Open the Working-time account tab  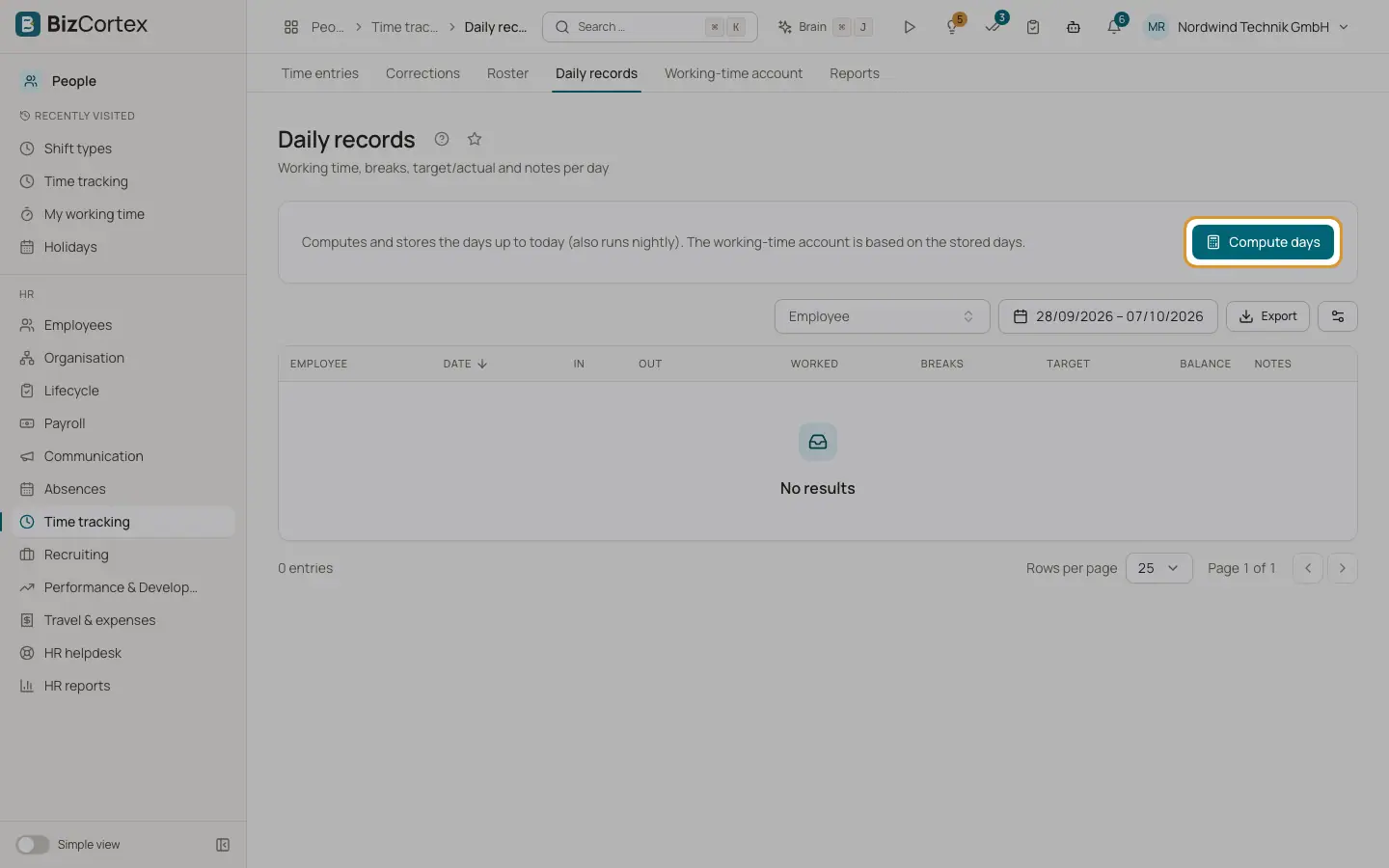pos(733,73)
